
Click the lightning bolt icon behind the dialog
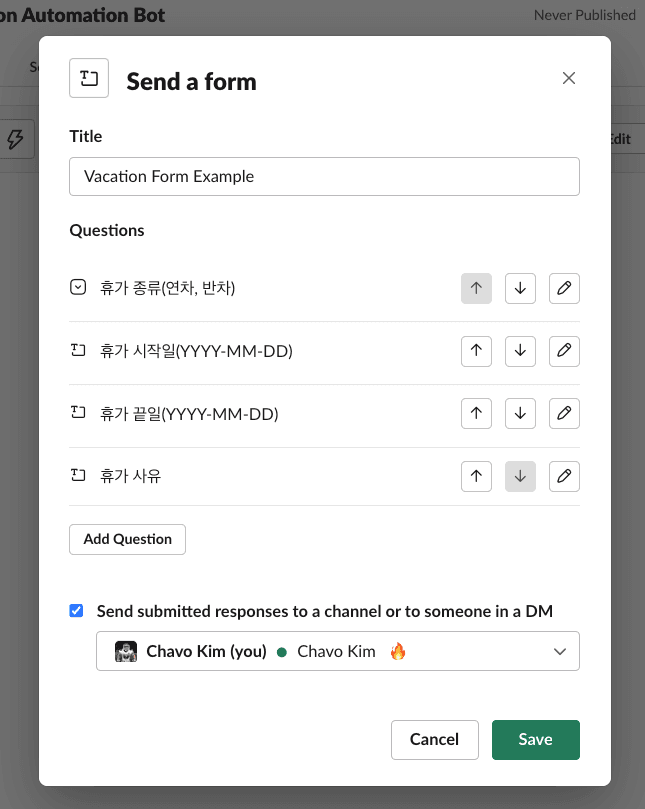pyautogui.click(x=15, y=139)
